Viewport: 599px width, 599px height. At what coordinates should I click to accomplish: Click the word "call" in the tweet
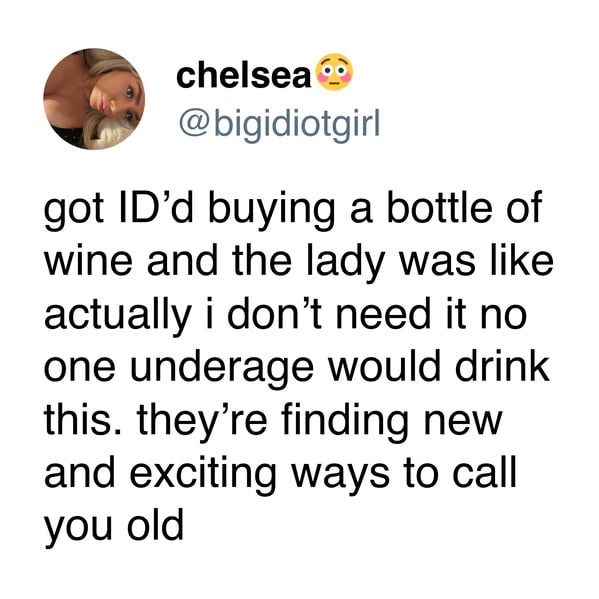(485, 471)
